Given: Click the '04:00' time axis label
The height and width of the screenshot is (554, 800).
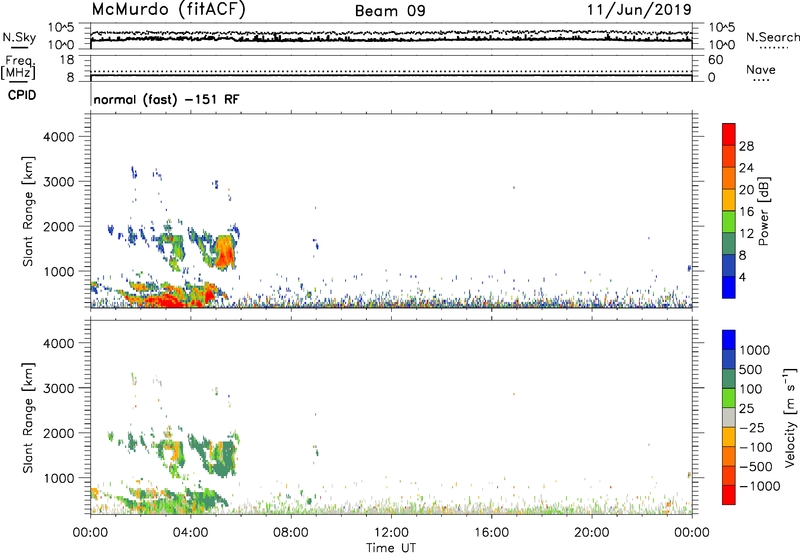Looking at the screenshot, I should point(190,533).
